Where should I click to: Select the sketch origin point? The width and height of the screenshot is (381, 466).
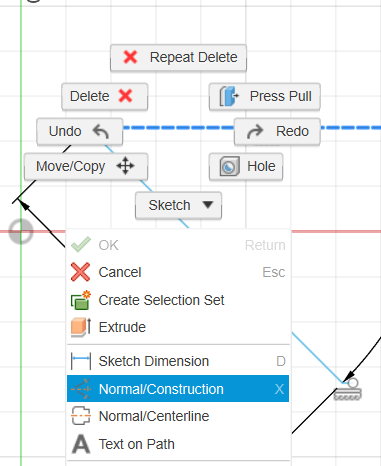[21, 231]
